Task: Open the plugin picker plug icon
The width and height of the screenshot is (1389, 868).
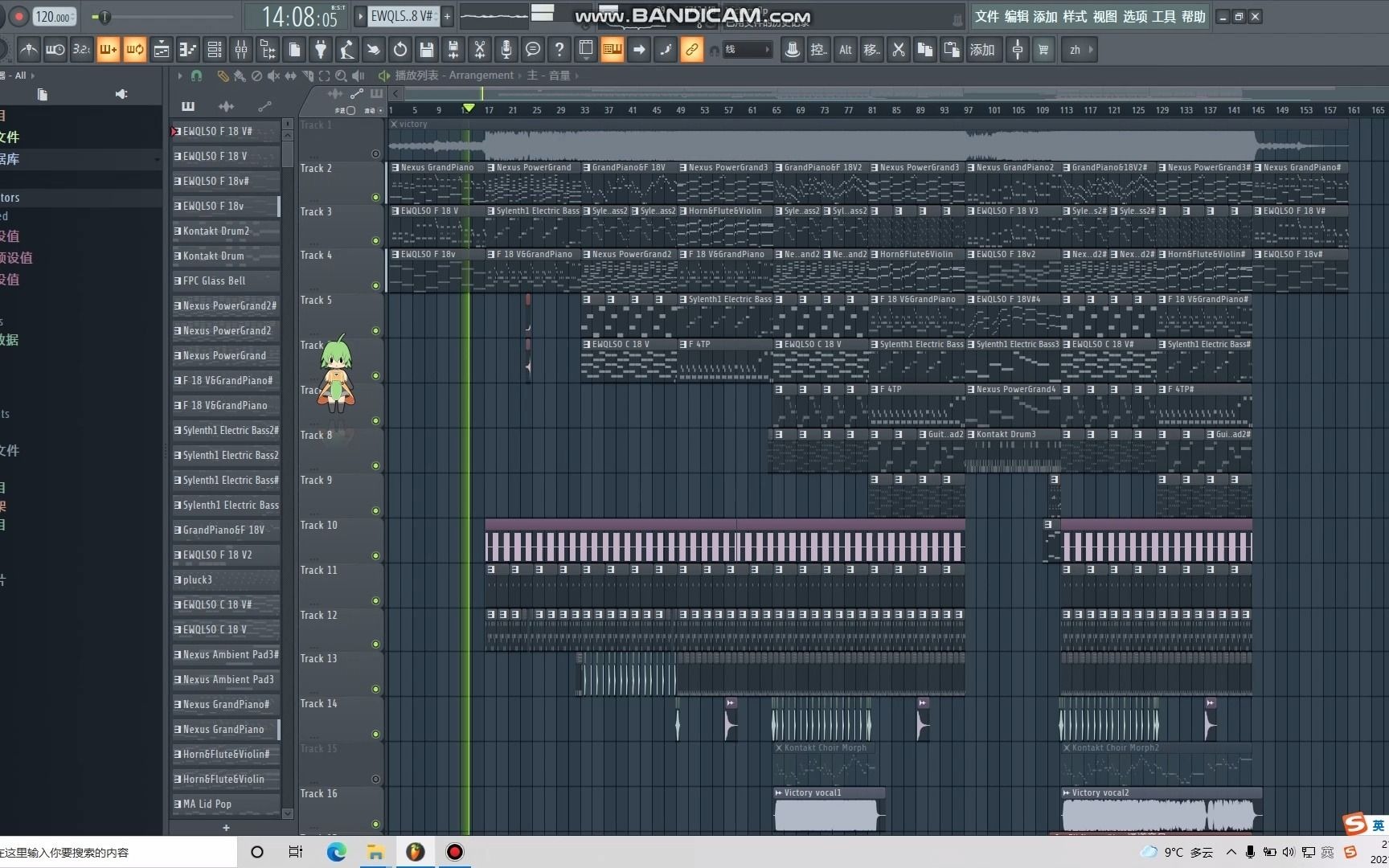Action: point(321,50)
